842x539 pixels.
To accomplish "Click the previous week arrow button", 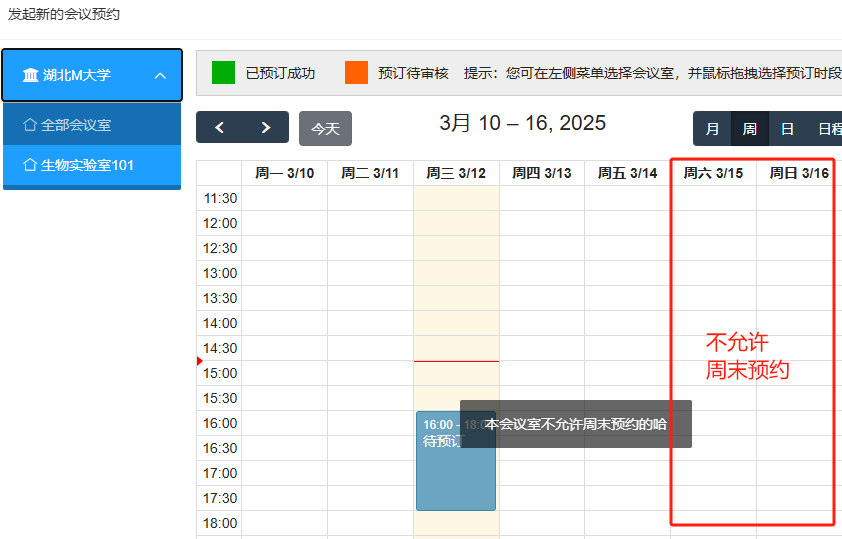I will pyautogui.click(x=220, y=128).
